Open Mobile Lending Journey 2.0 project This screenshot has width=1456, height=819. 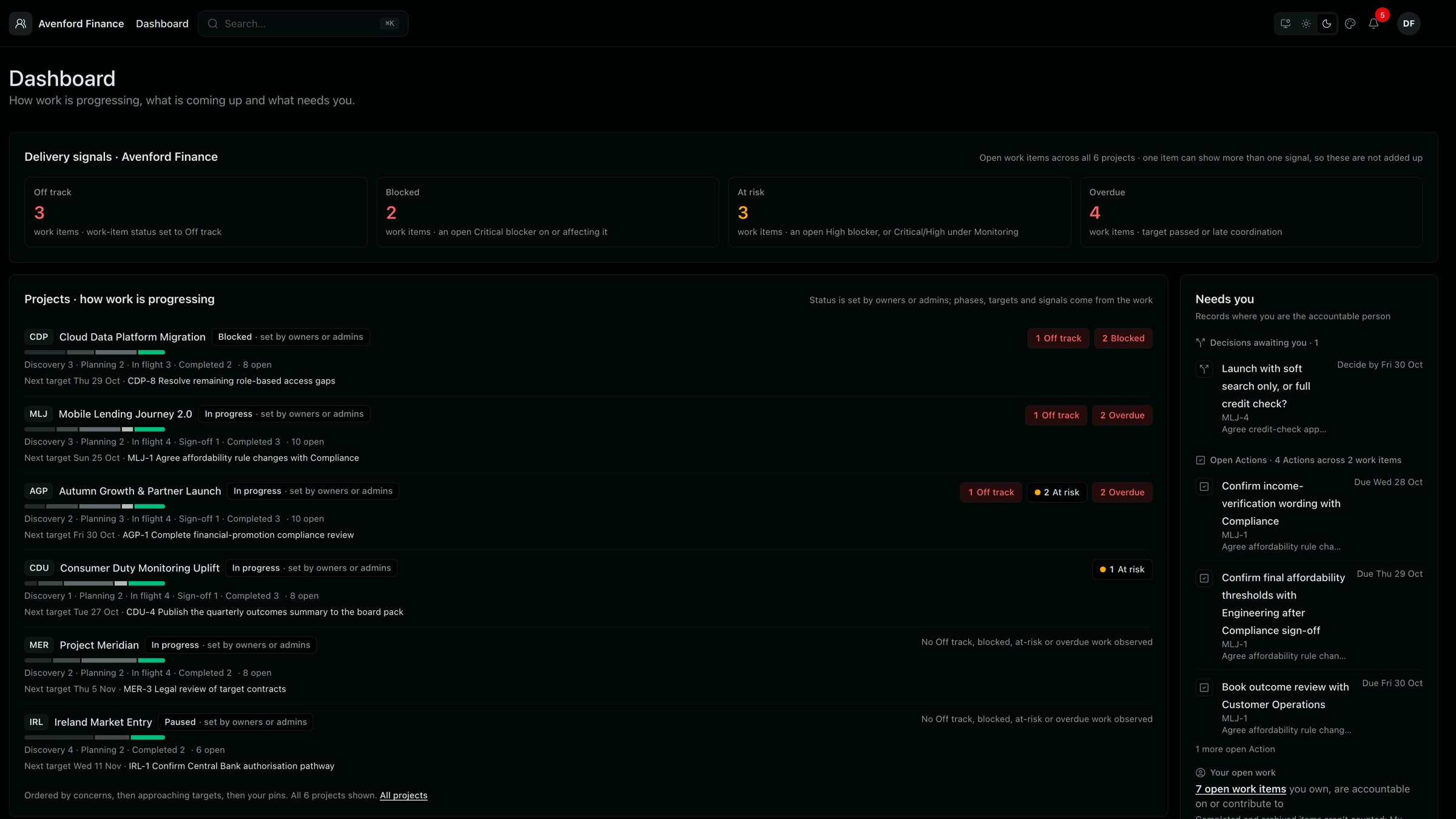click(125, 414)
